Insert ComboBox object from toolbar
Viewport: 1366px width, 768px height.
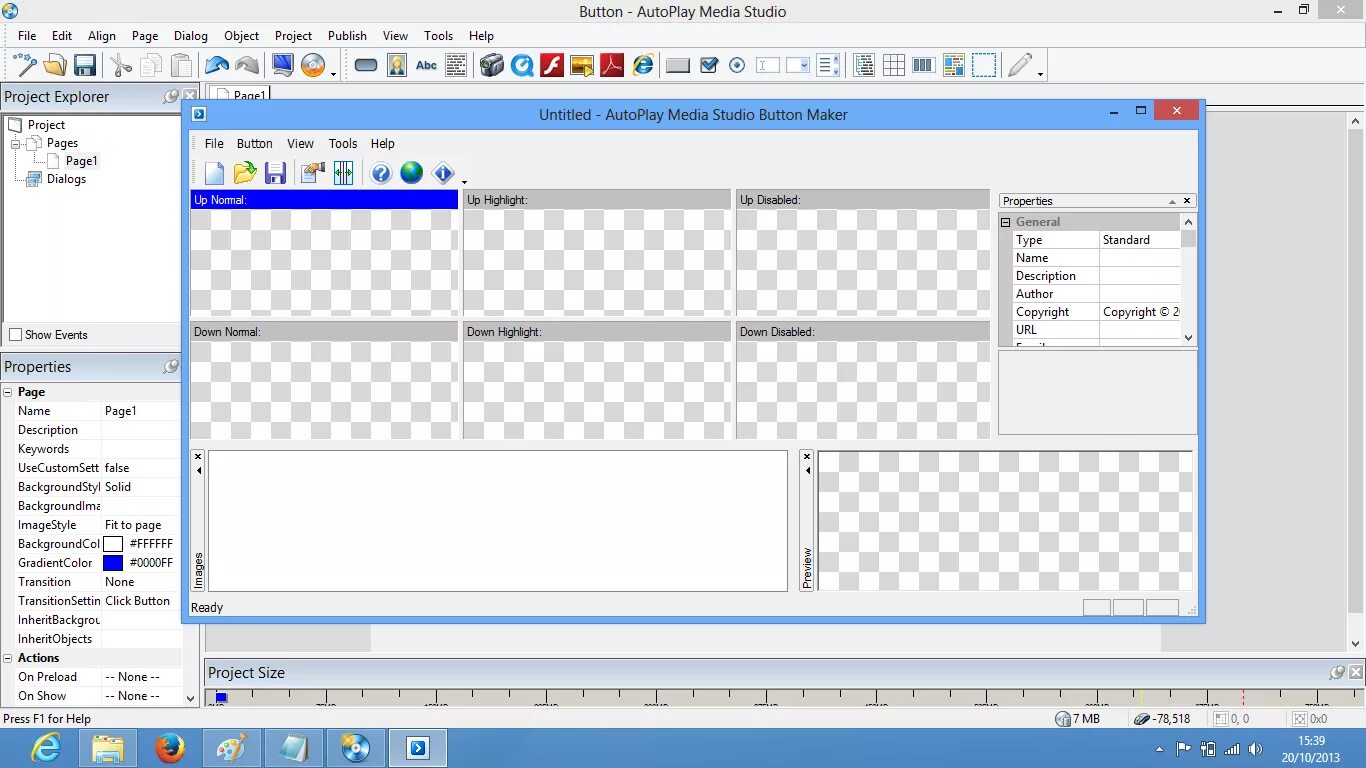click(x=798, y=66)
